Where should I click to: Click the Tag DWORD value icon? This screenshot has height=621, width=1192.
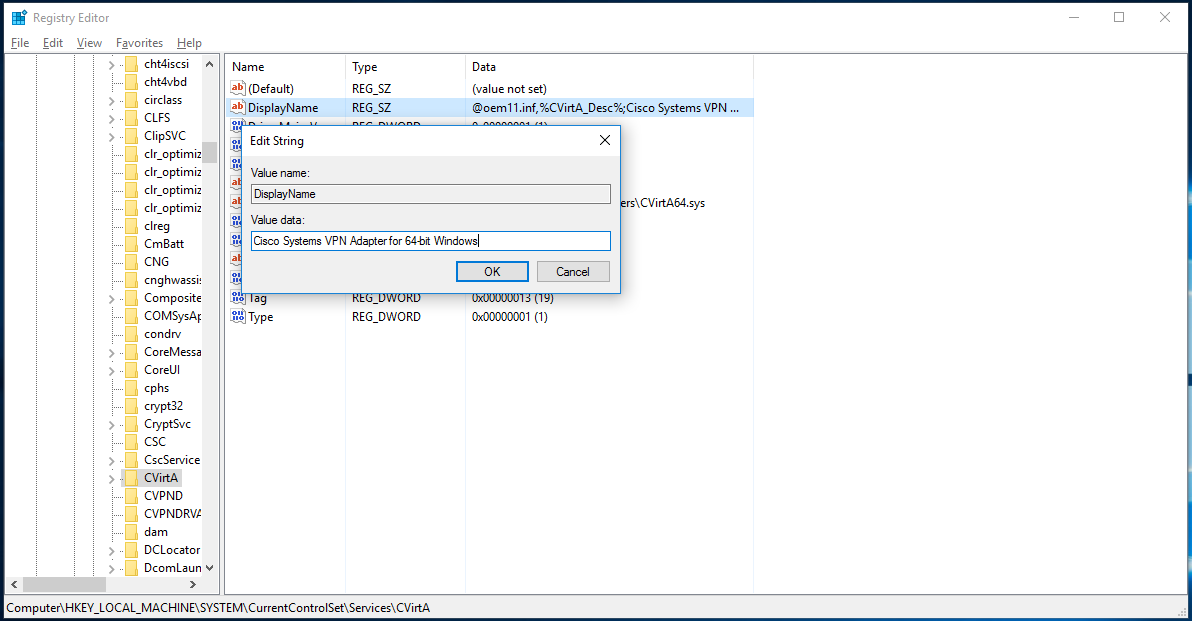(238, 298)
